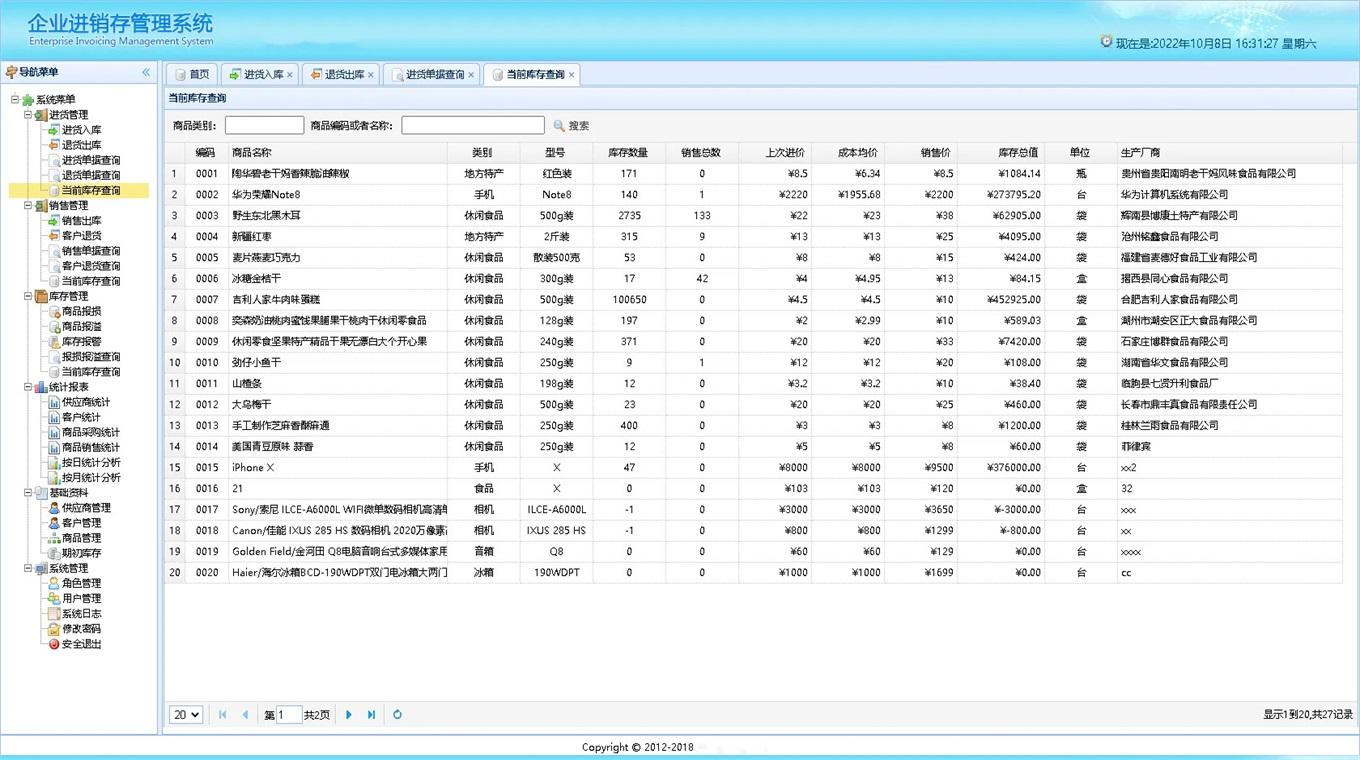
Task: Click 安全退出 to log out
Action: 81,644
